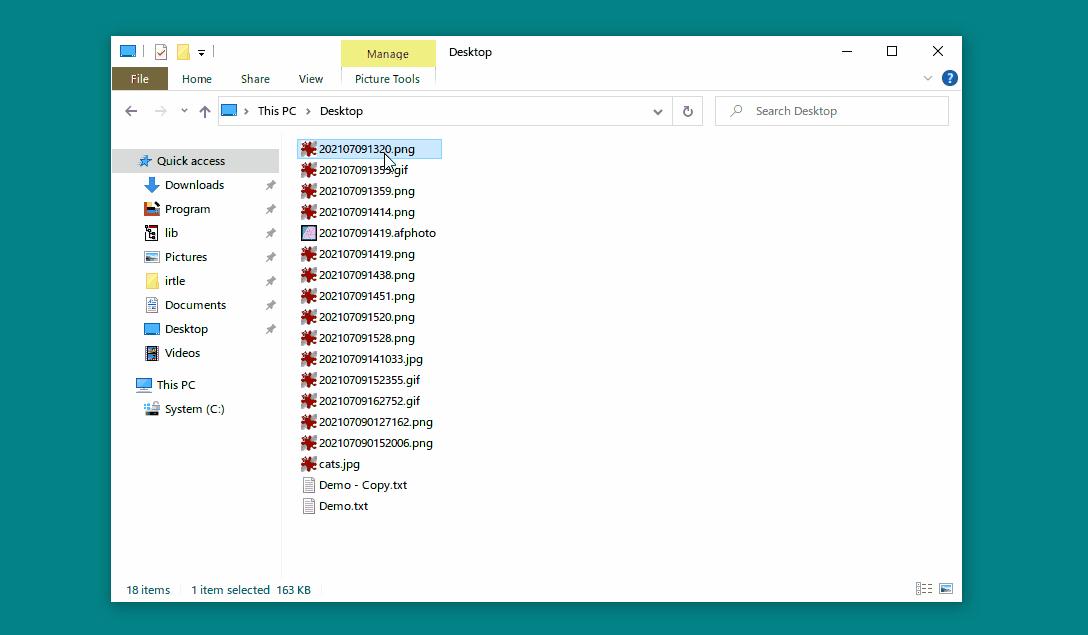
Task: Select file 20210709162752.gif
Action: [369, 401]
